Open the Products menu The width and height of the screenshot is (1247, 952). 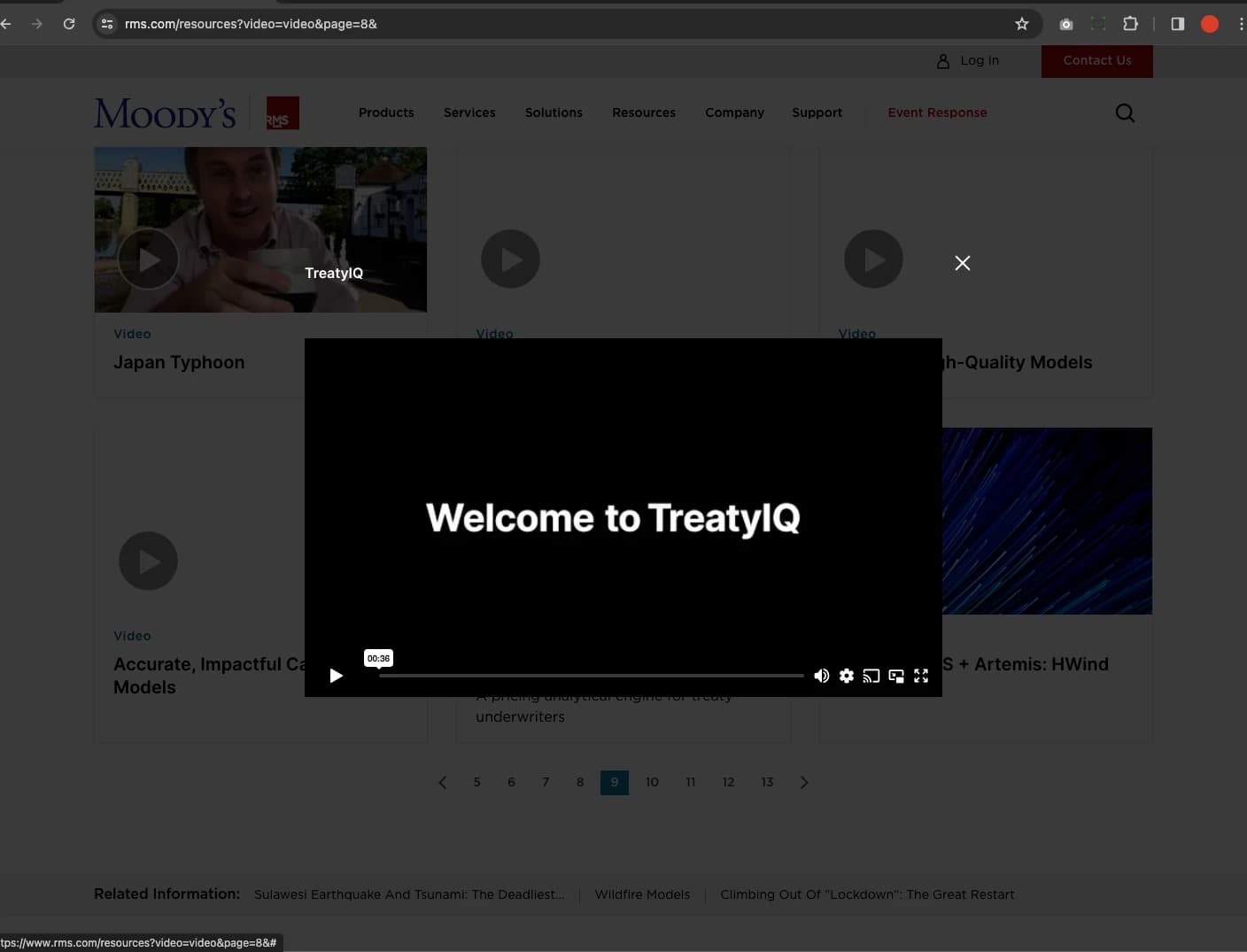386,112
